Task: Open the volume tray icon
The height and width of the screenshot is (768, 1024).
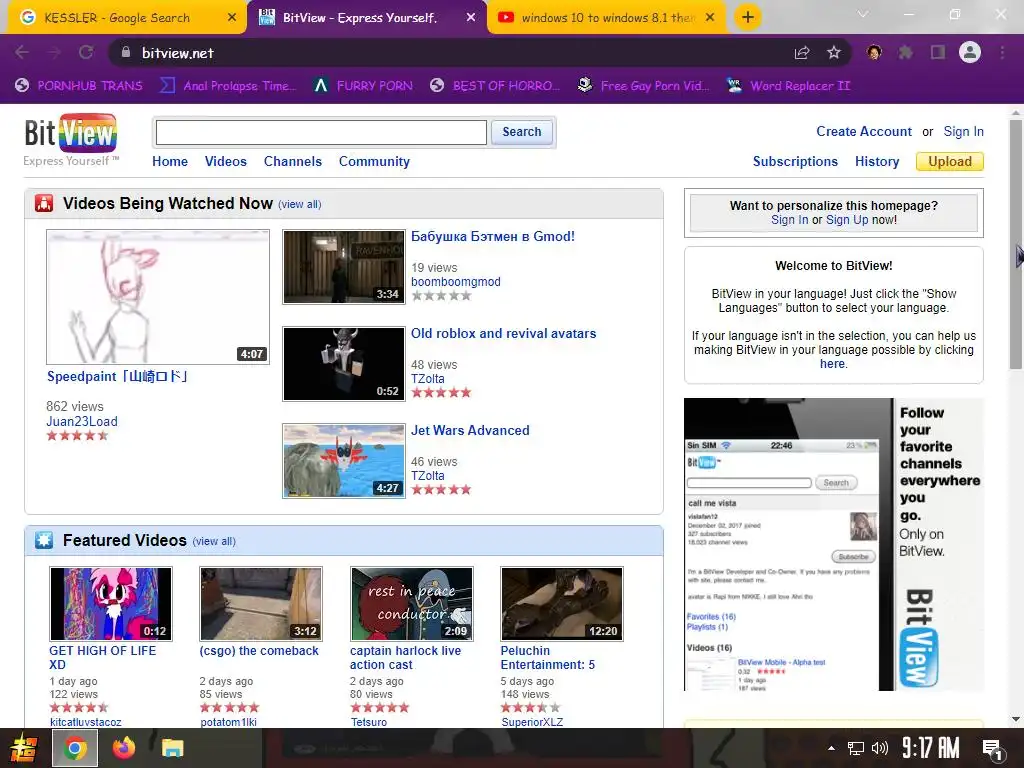Action: 880,748
